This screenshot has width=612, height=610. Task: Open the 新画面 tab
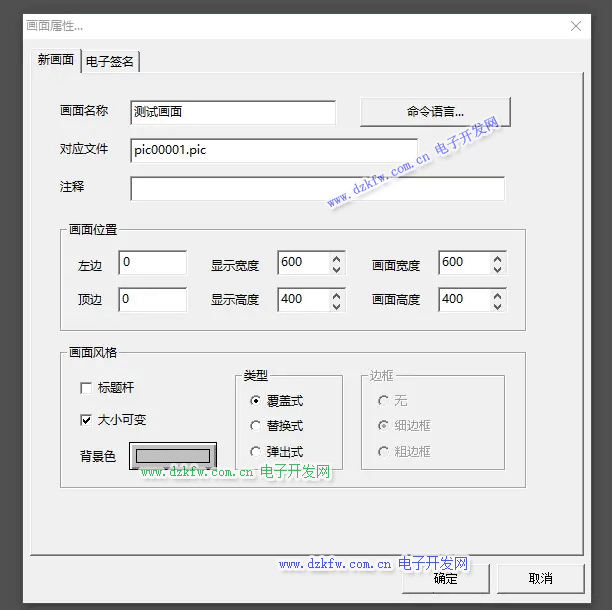pyautogui.click(x=56, y=60)
